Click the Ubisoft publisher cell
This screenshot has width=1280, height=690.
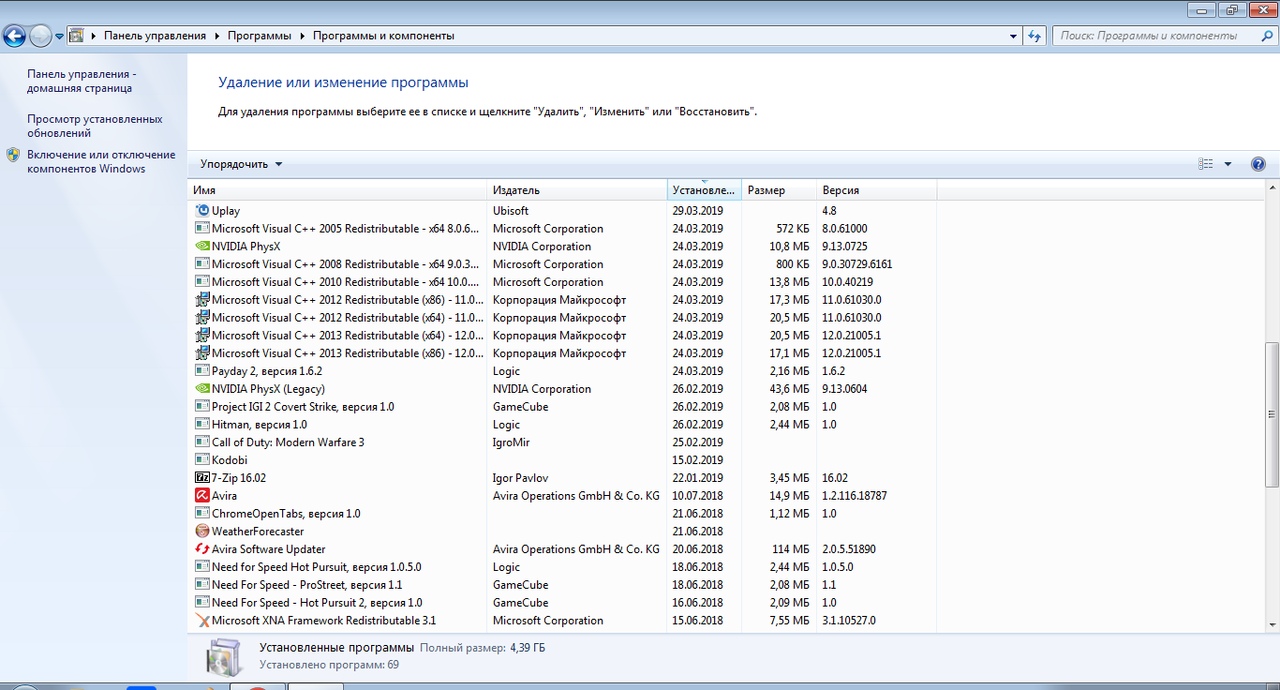tap(511, 211)
